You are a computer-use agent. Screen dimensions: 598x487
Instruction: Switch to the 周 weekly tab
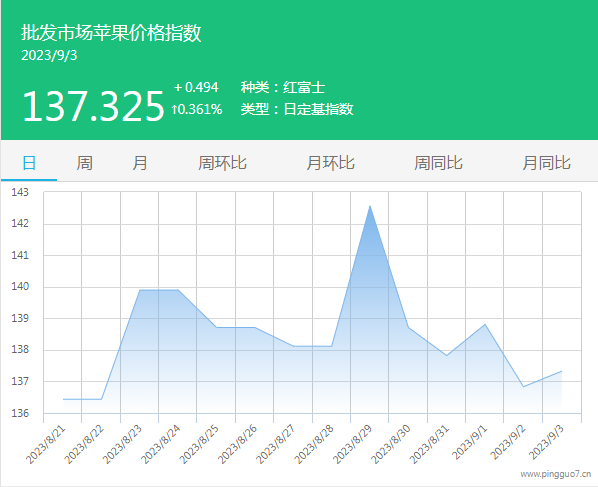pos(84,163)
